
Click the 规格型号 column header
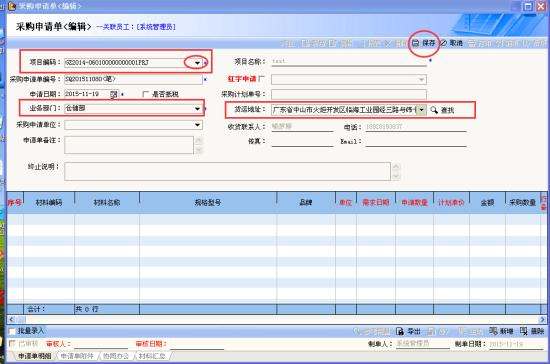tap(208, 202)
